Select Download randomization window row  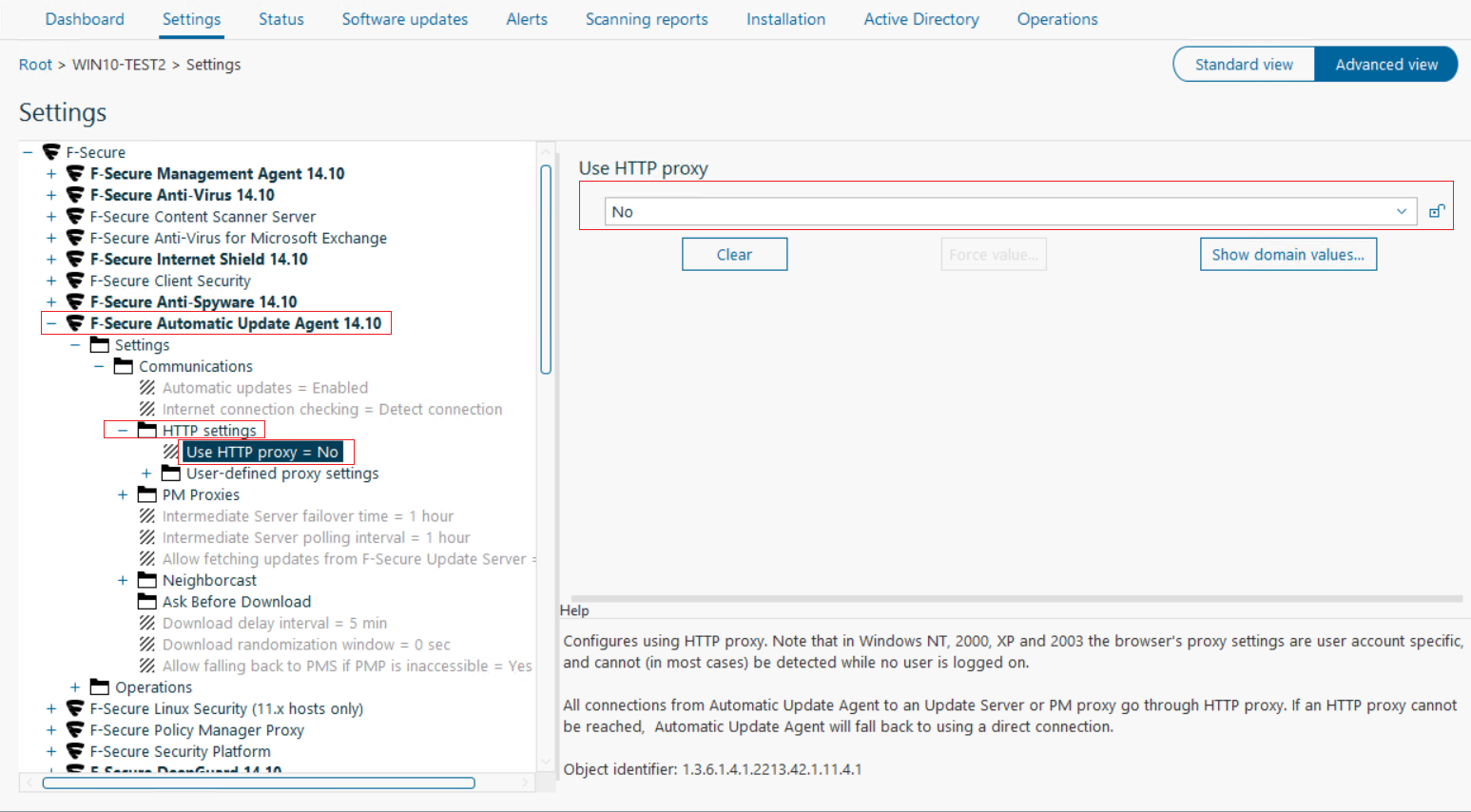pos(306,644)
